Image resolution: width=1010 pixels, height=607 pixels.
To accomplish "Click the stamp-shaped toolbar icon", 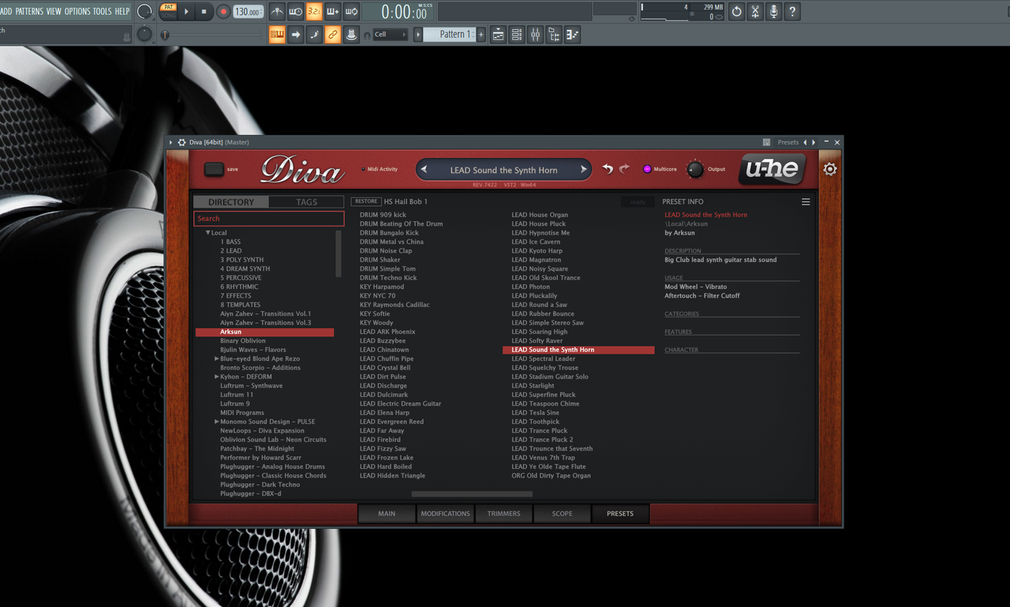I will click(352, 34).
